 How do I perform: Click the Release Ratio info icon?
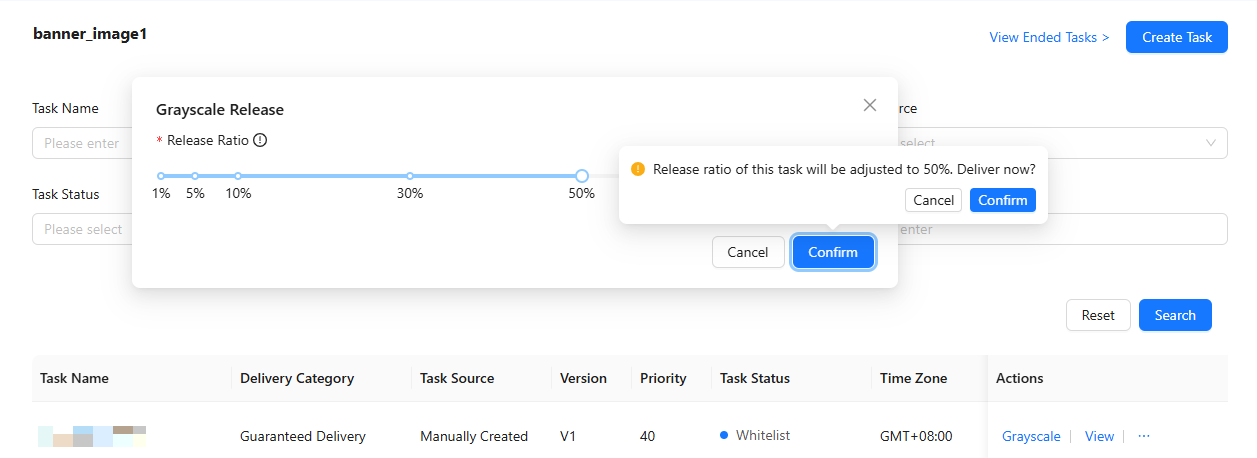[260, 140]
